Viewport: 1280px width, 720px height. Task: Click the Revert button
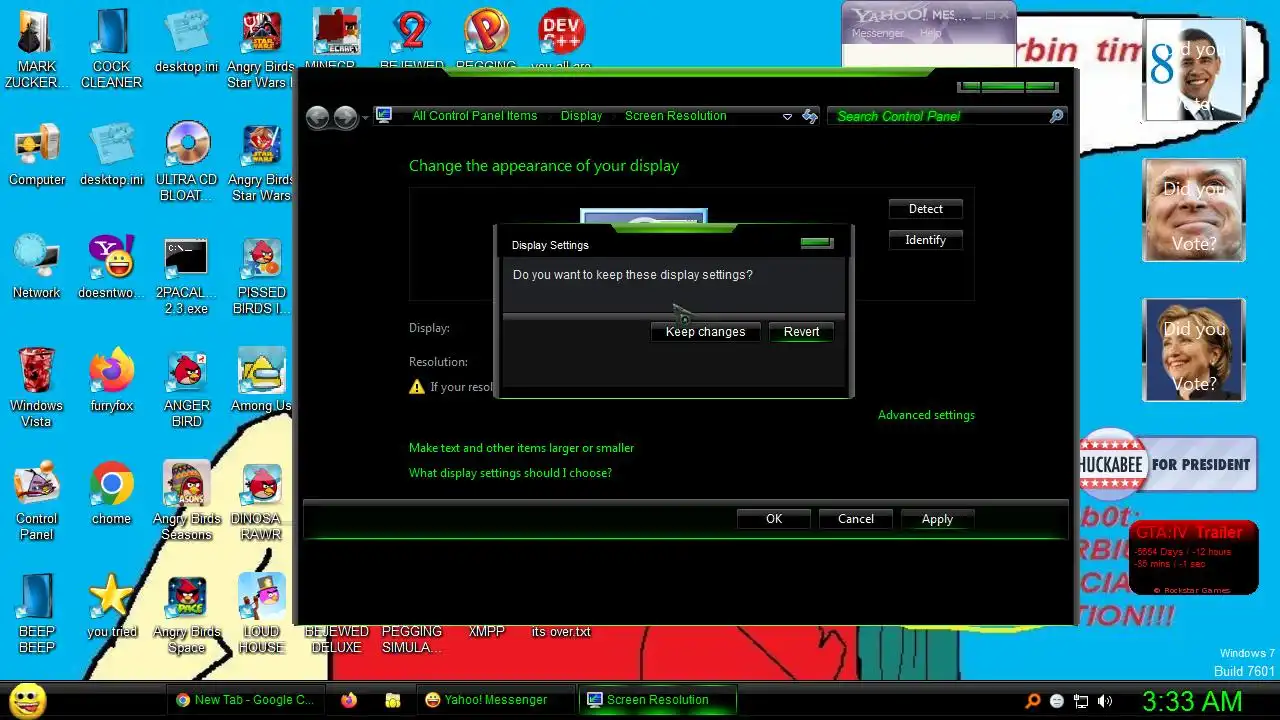(801, 332)
